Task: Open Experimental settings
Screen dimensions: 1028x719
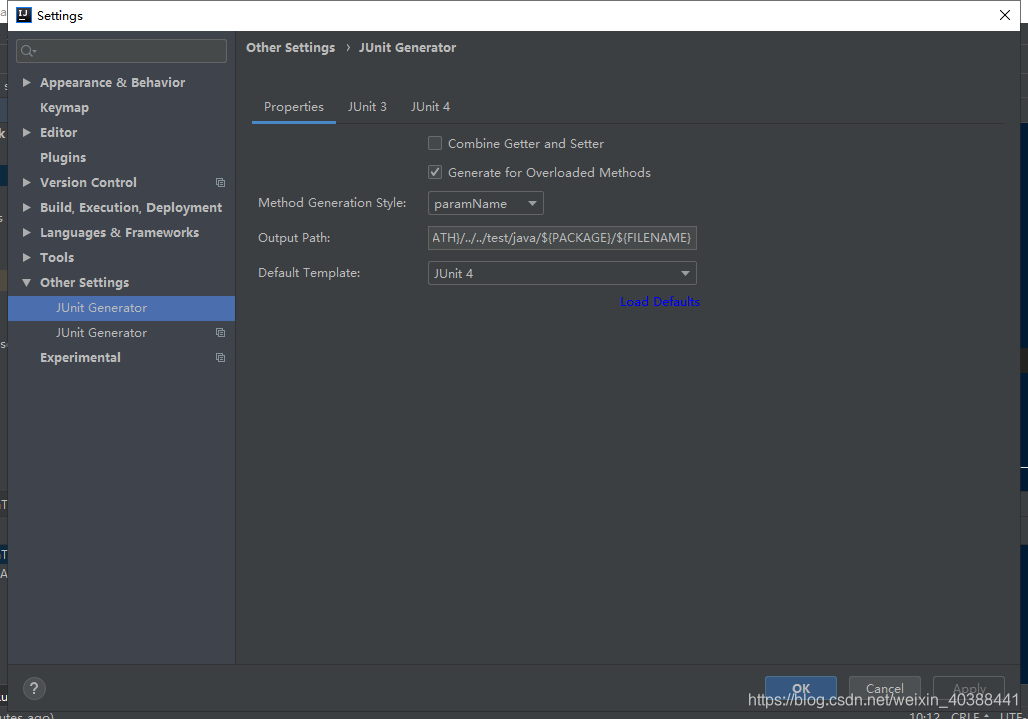Action: click(x=80, y=358)
